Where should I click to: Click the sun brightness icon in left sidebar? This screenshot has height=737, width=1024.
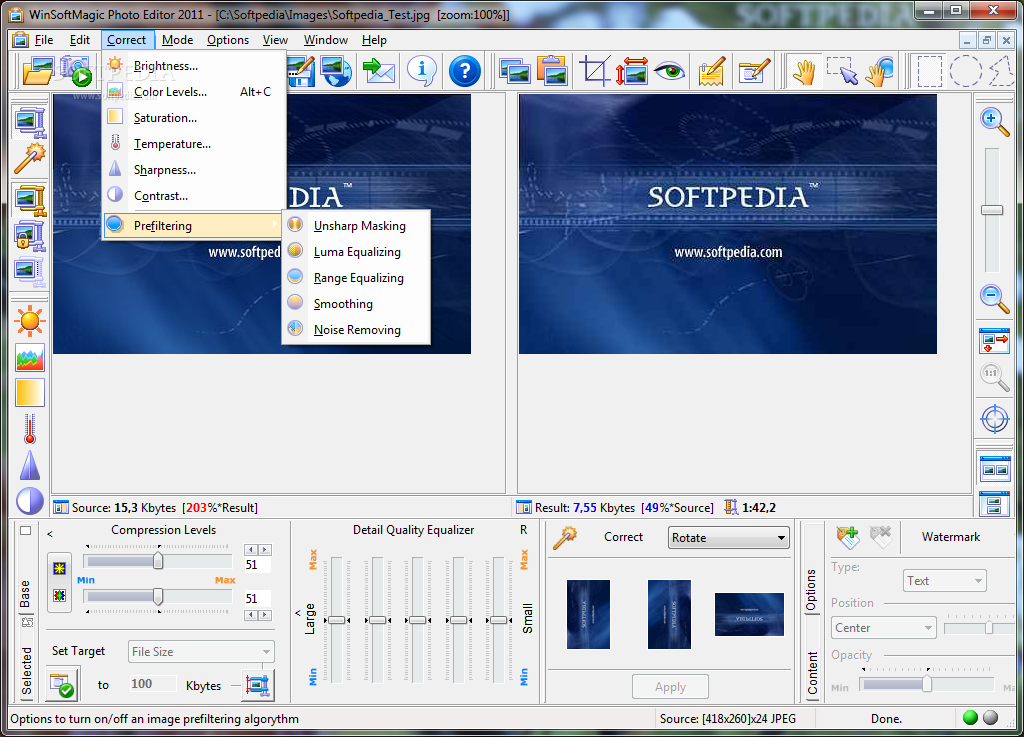tap(29, 321)
